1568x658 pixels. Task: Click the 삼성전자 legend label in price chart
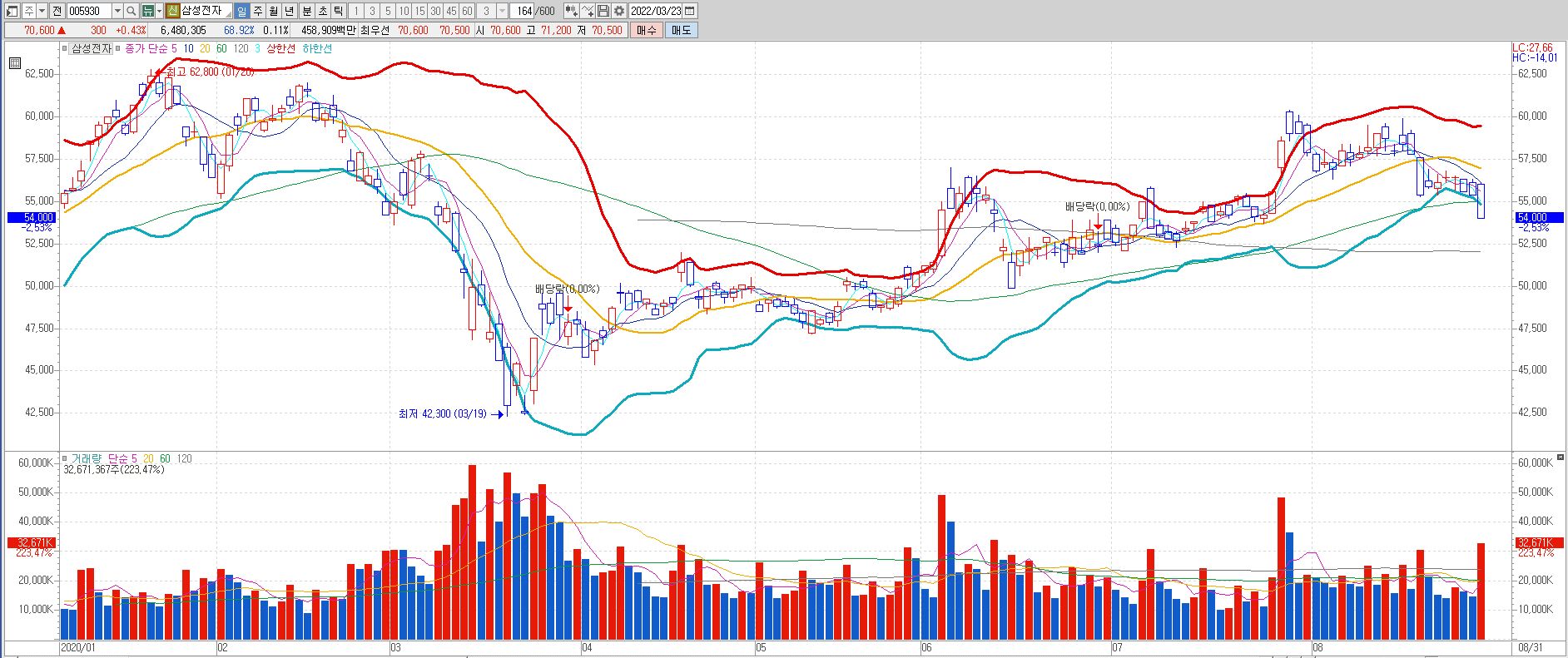[x=91, y=48]
